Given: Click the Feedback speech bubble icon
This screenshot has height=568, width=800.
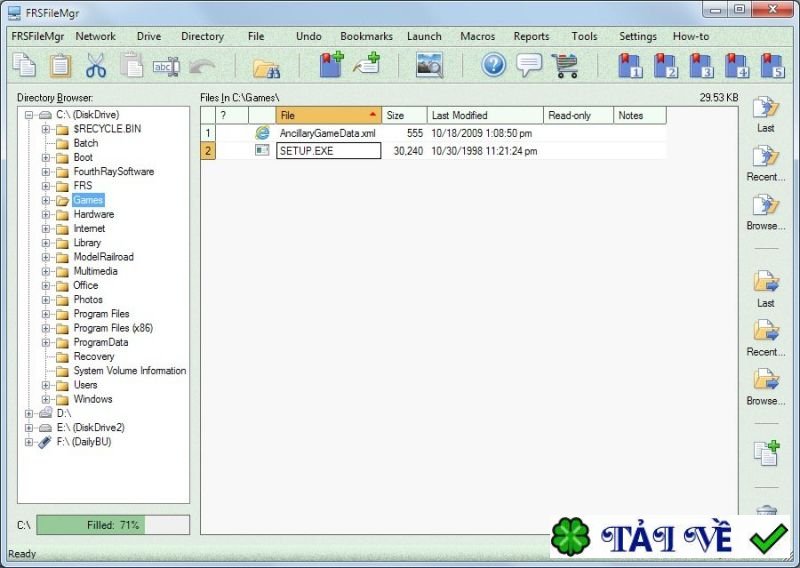Looking at the screenshot, I should coord(529,65).
